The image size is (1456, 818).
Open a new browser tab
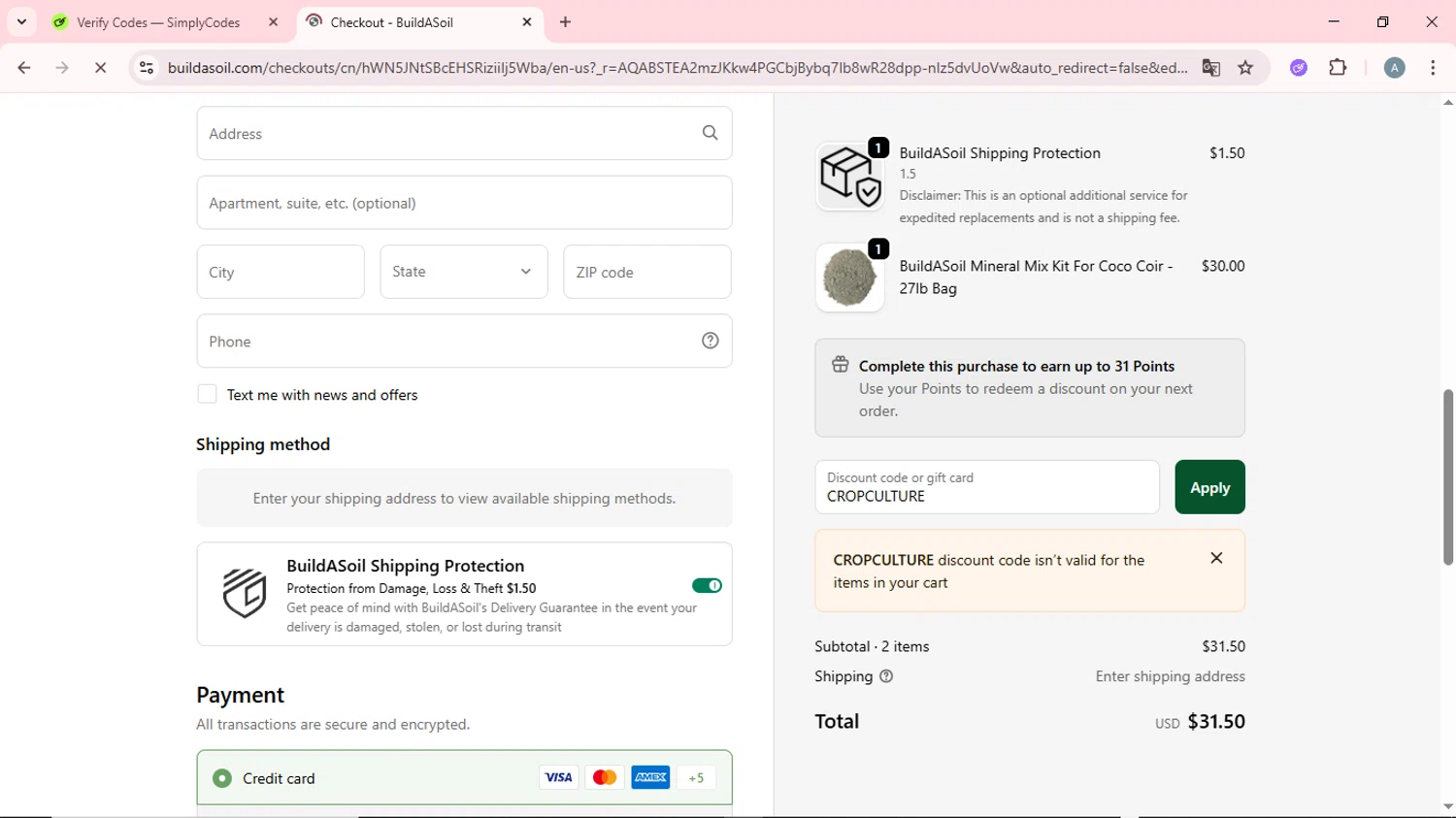tap(565, 22)
